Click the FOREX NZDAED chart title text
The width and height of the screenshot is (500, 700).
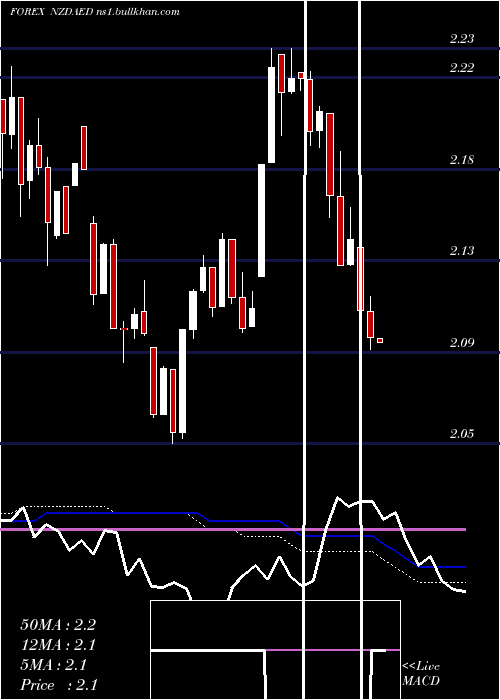52,12
